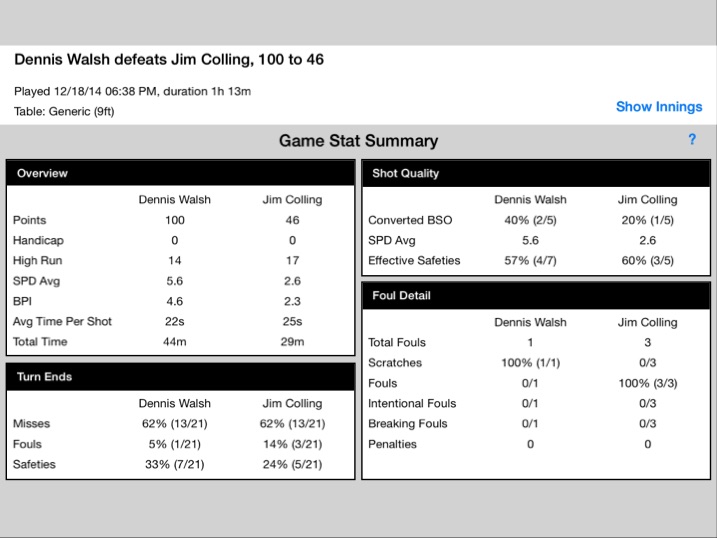Select the Turn Ends panel header
The height and width of the screenshot is (538, 717).
click(181, 377)
